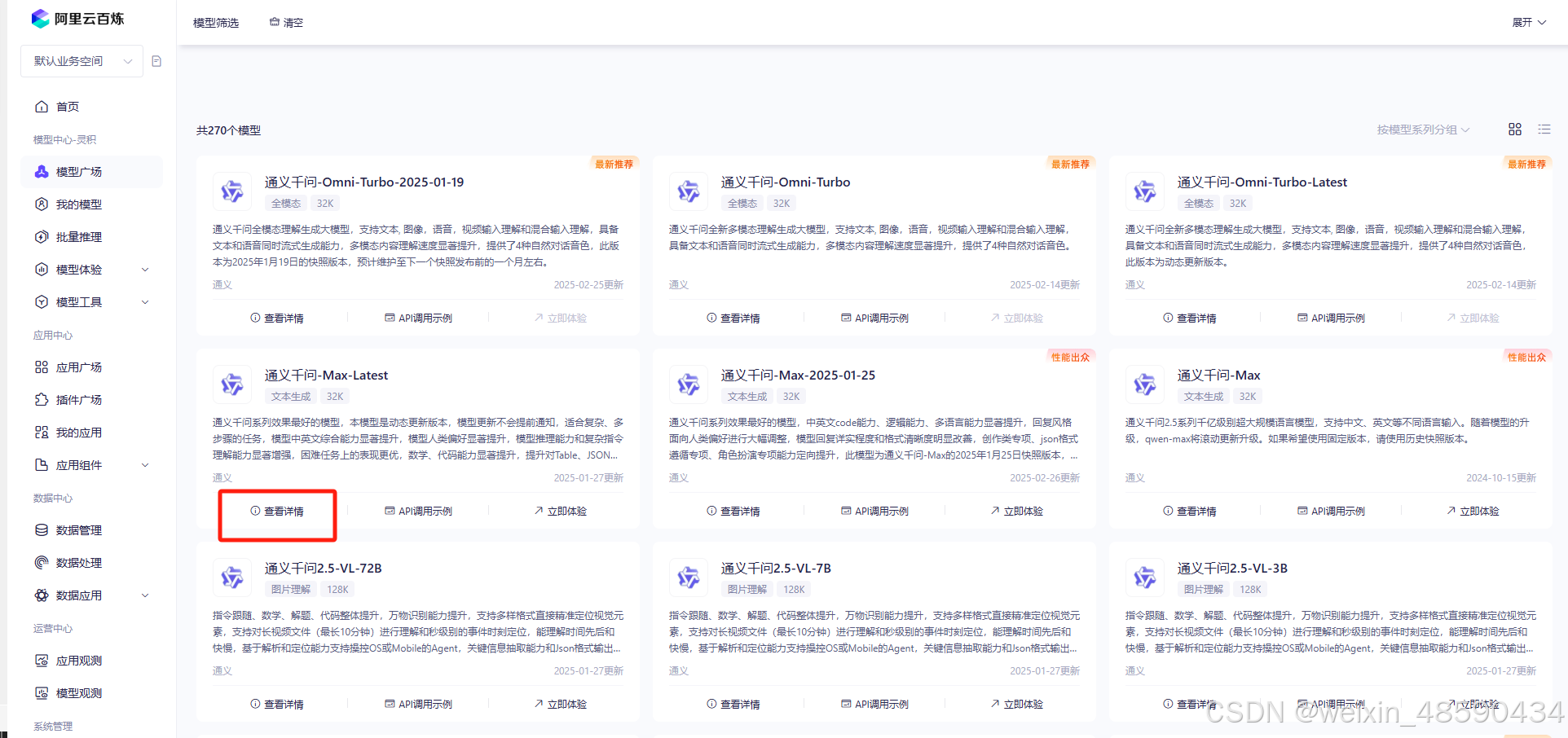1568x738 pixels.
Task: Expand the 数据应用 submenu chevron
Action: 146,595
